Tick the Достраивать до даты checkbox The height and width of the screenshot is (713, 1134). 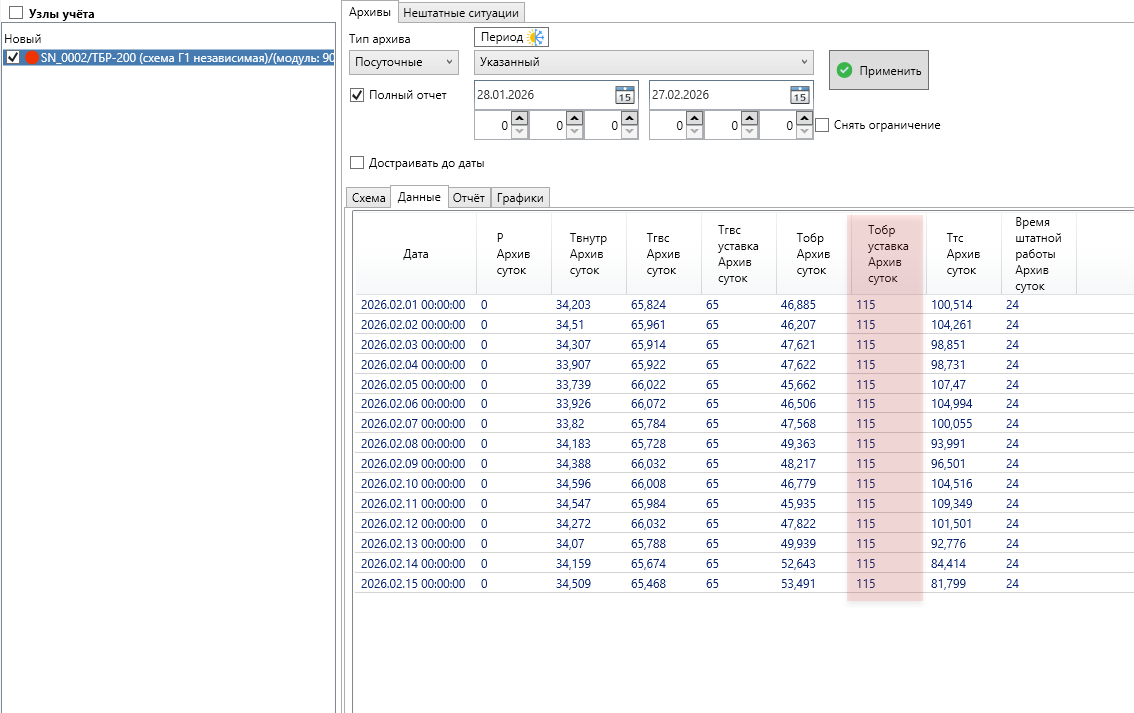pos(357,163)
